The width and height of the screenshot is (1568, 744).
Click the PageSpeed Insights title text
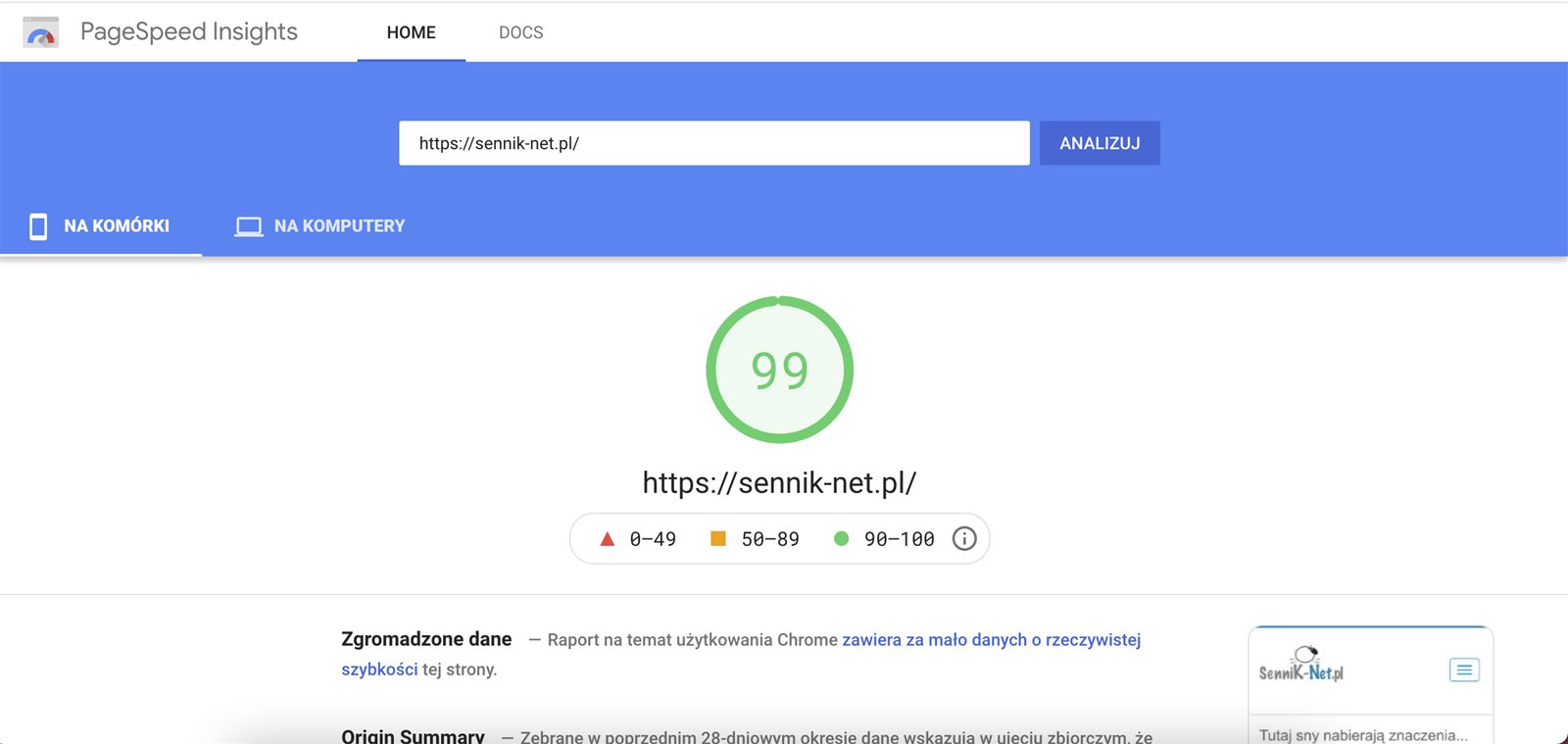point(189,32)
